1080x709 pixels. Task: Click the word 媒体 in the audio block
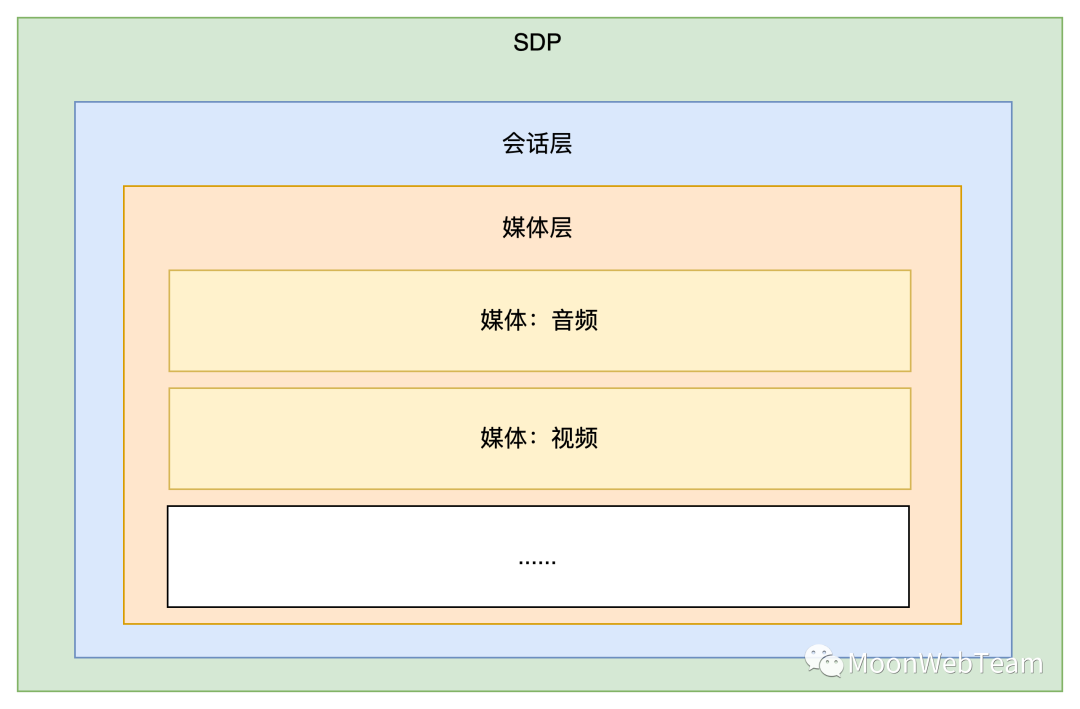pos(503,321)
